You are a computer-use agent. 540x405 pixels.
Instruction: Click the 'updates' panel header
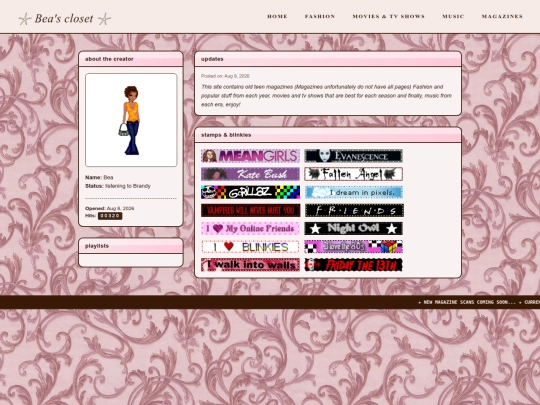(x=328, y=59)
